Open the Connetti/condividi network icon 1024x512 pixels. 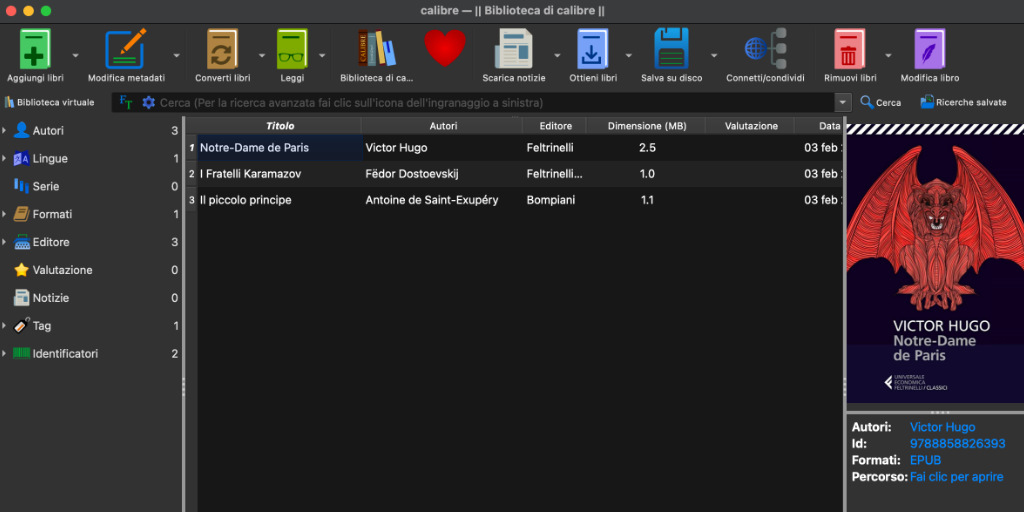pos(765,48)
